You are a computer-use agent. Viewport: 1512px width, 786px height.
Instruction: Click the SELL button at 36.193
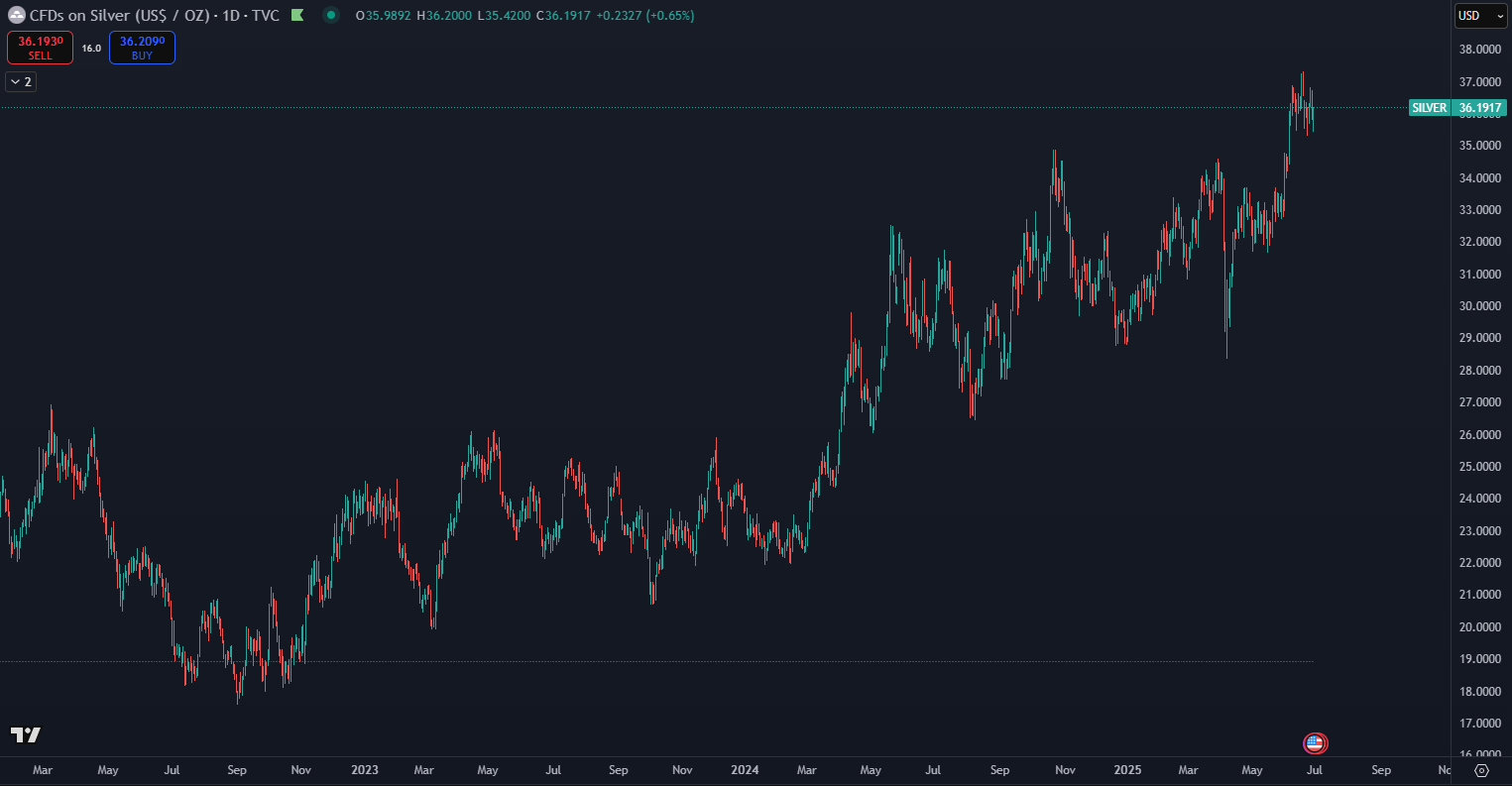tap(41, 48)
